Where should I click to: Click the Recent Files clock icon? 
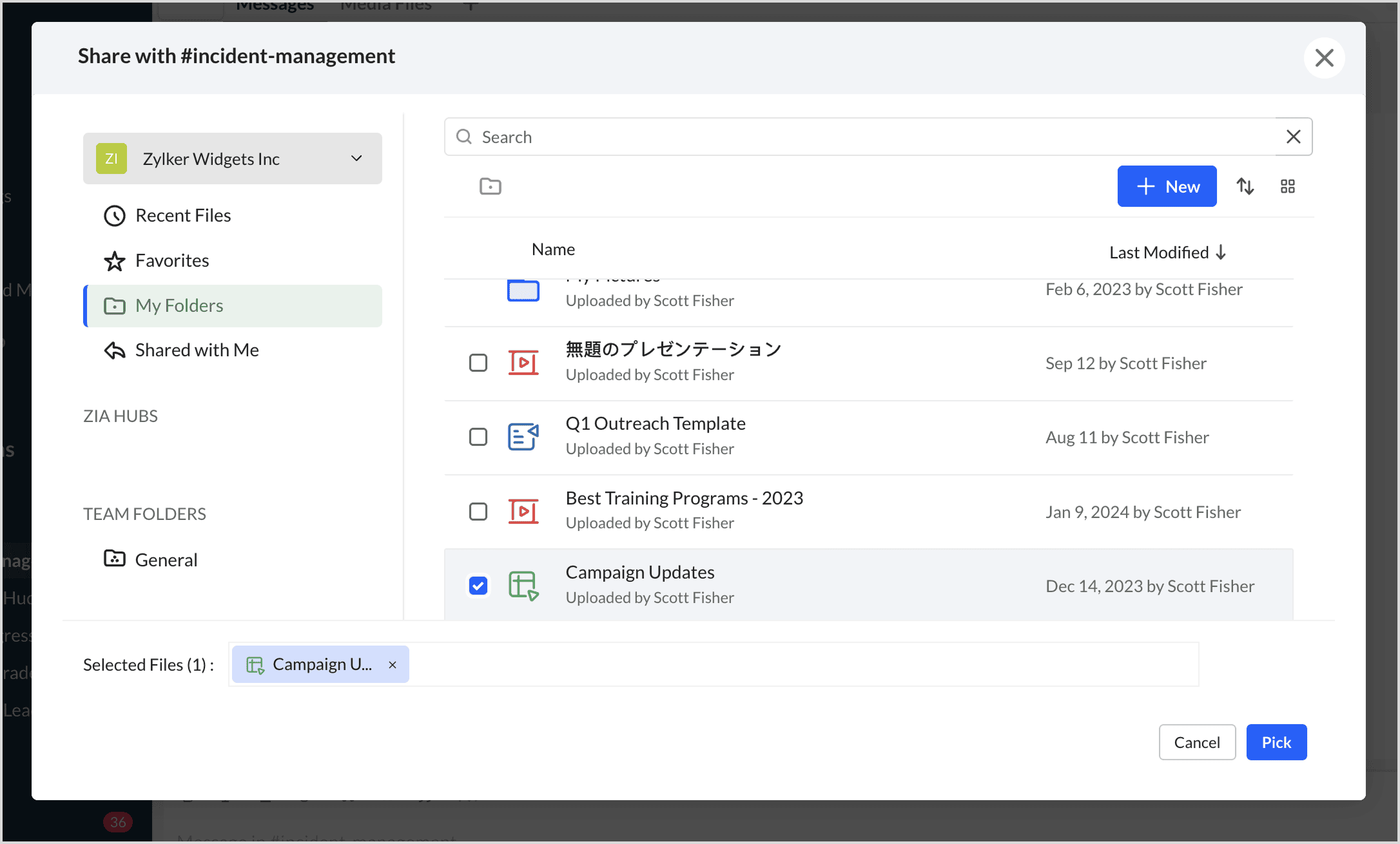click(115, 216)
